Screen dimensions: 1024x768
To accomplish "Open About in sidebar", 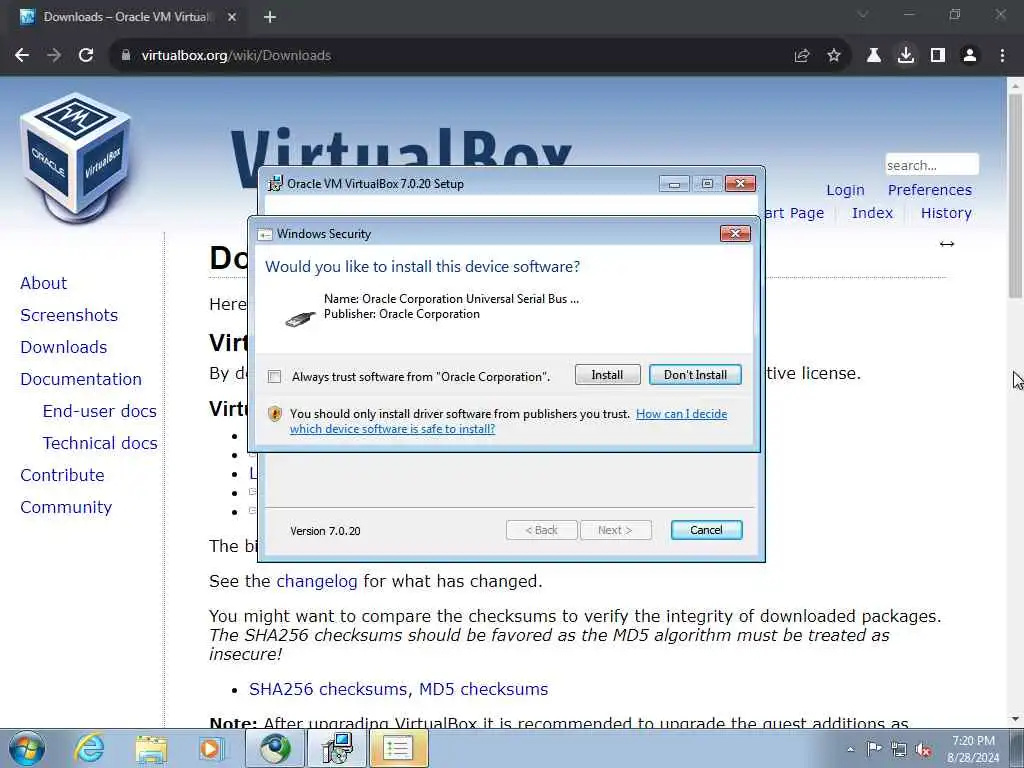I will 43,283.
